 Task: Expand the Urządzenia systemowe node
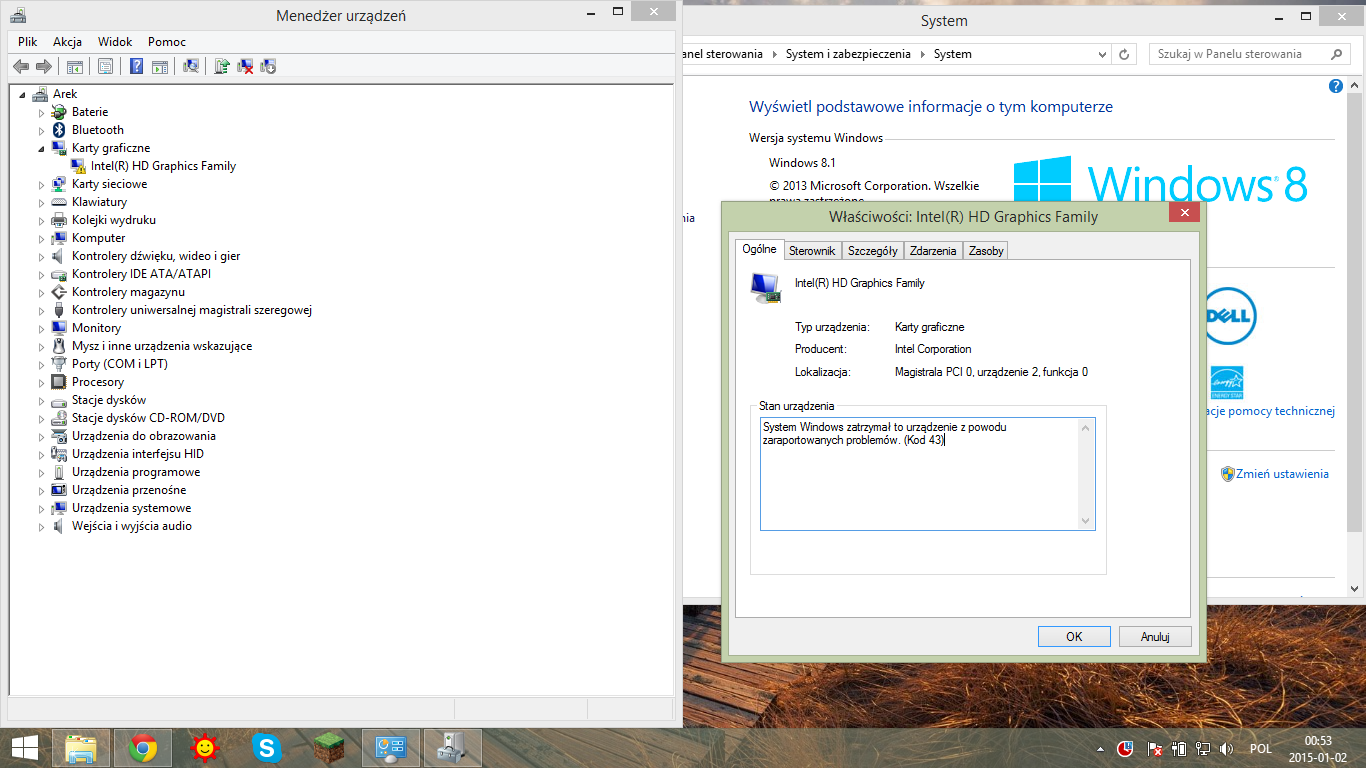click(42, 508)
